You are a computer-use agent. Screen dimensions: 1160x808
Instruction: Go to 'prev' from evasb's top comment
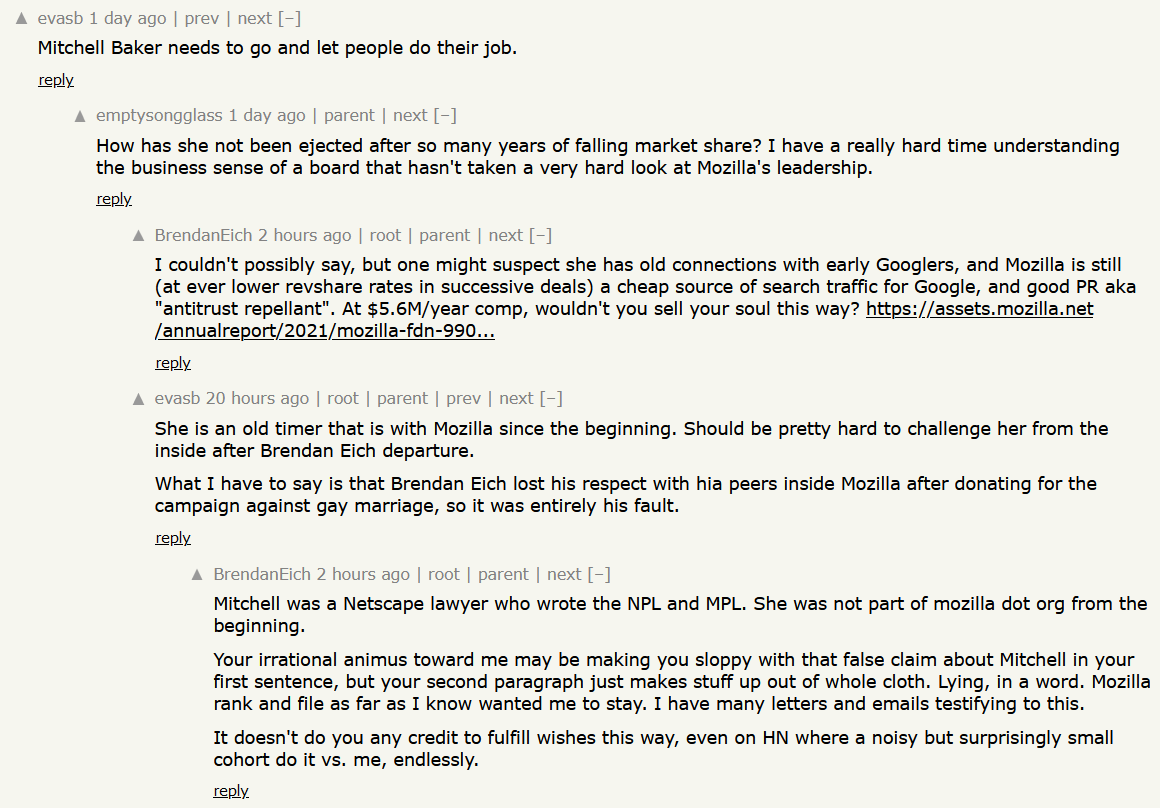point(202,18)
